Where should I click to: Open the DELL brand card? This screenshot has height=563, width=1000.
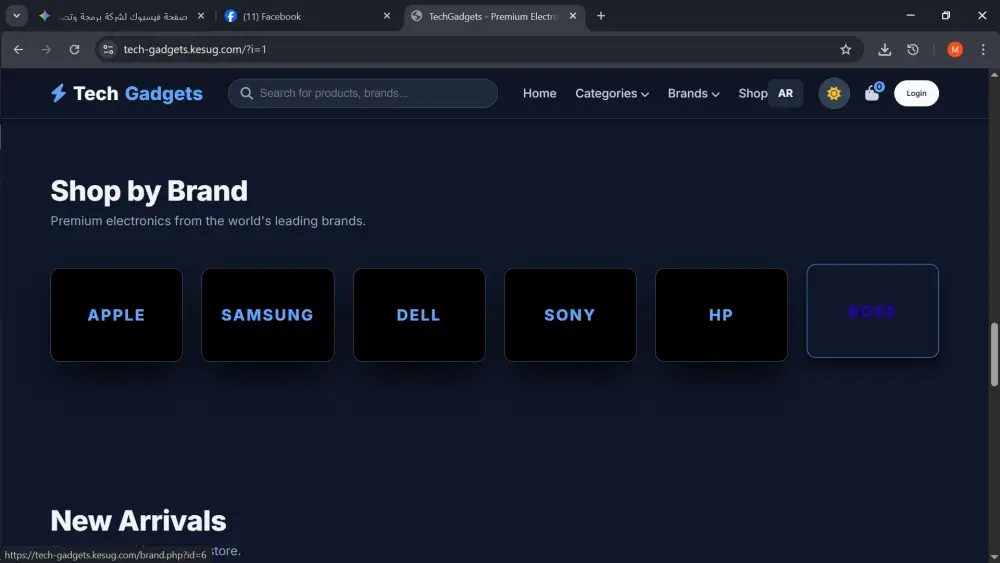click(419, 315)
